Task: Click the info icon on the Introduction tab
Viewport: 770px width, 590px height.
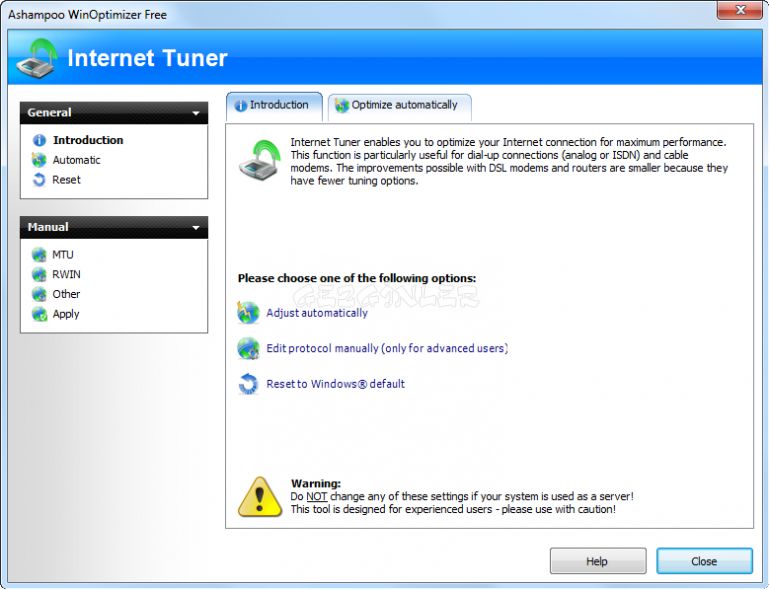Action: (241, 106)
